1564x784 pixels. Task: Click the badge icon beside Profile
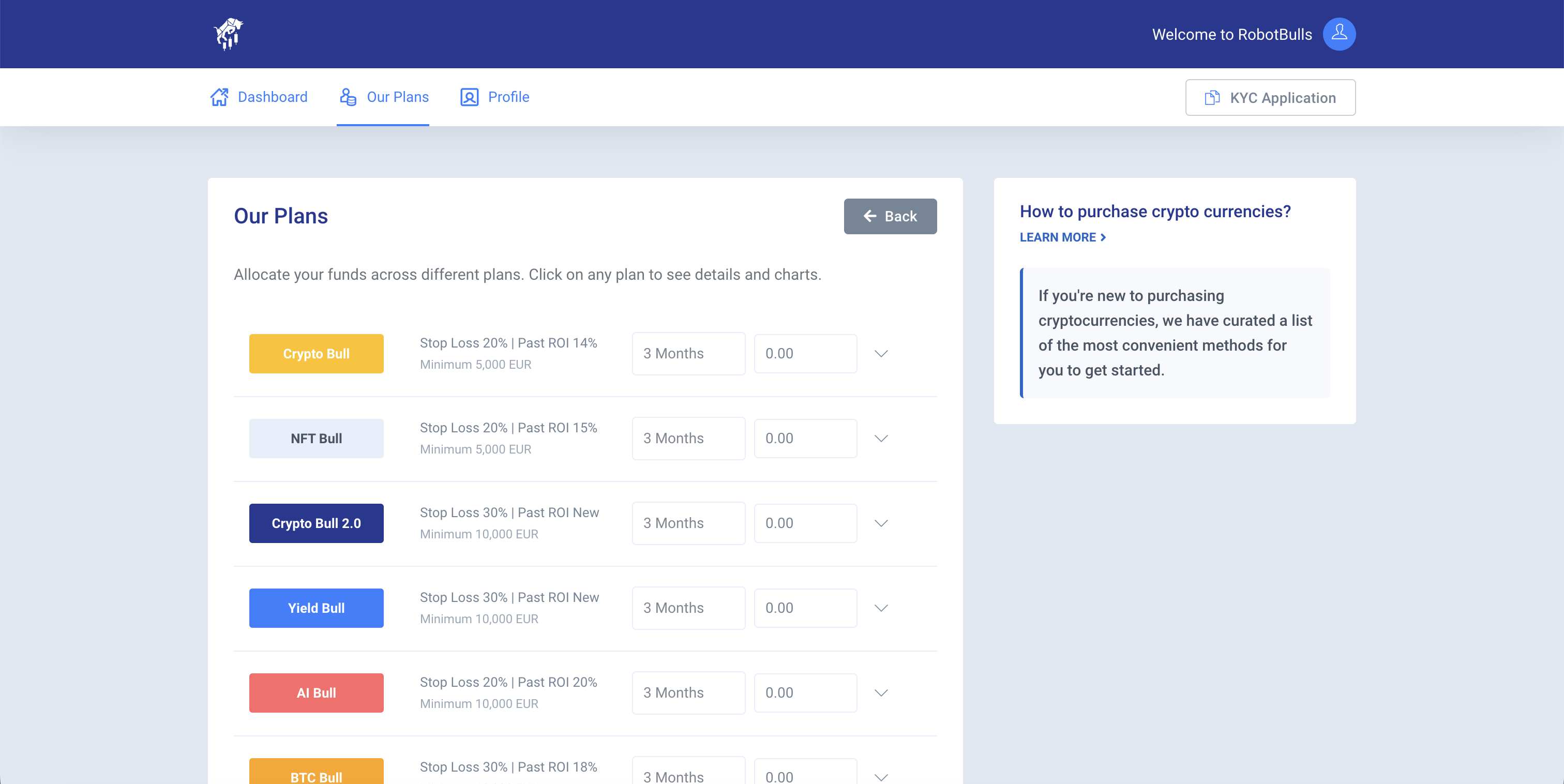(x=468, y=97)
